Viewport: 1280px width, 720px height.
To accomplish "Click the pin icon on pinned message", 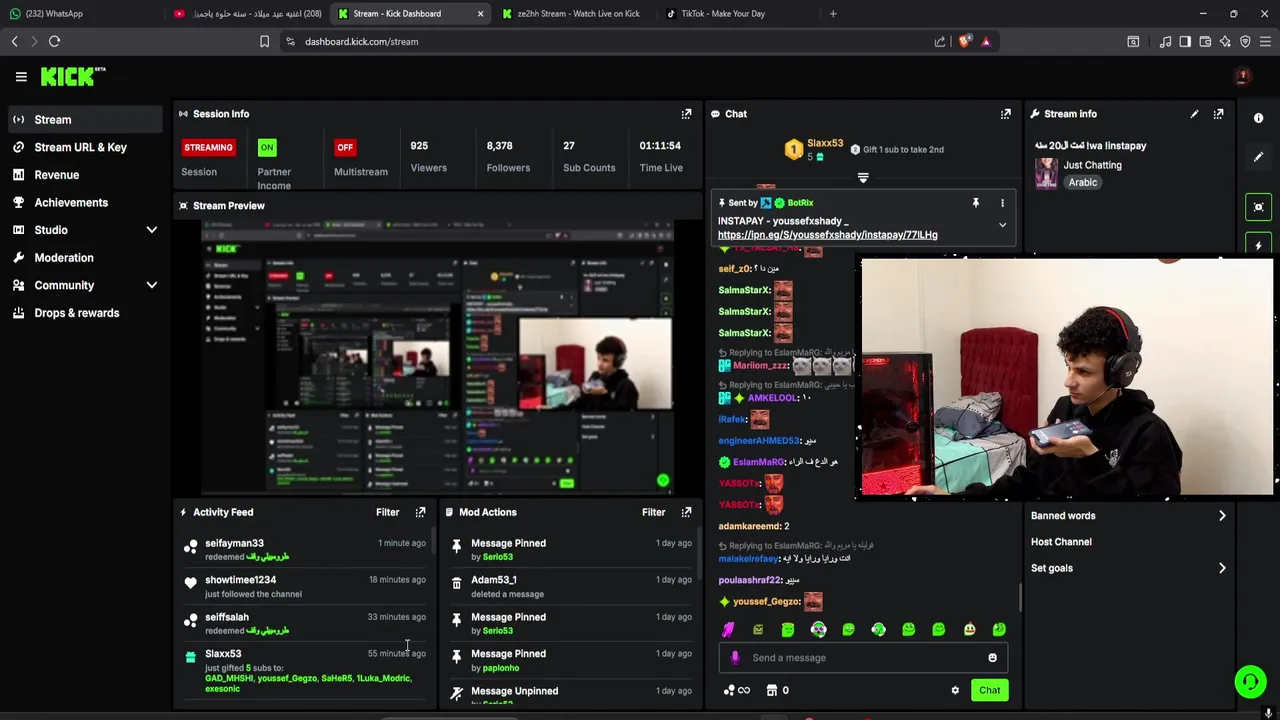I will point(975,203).
